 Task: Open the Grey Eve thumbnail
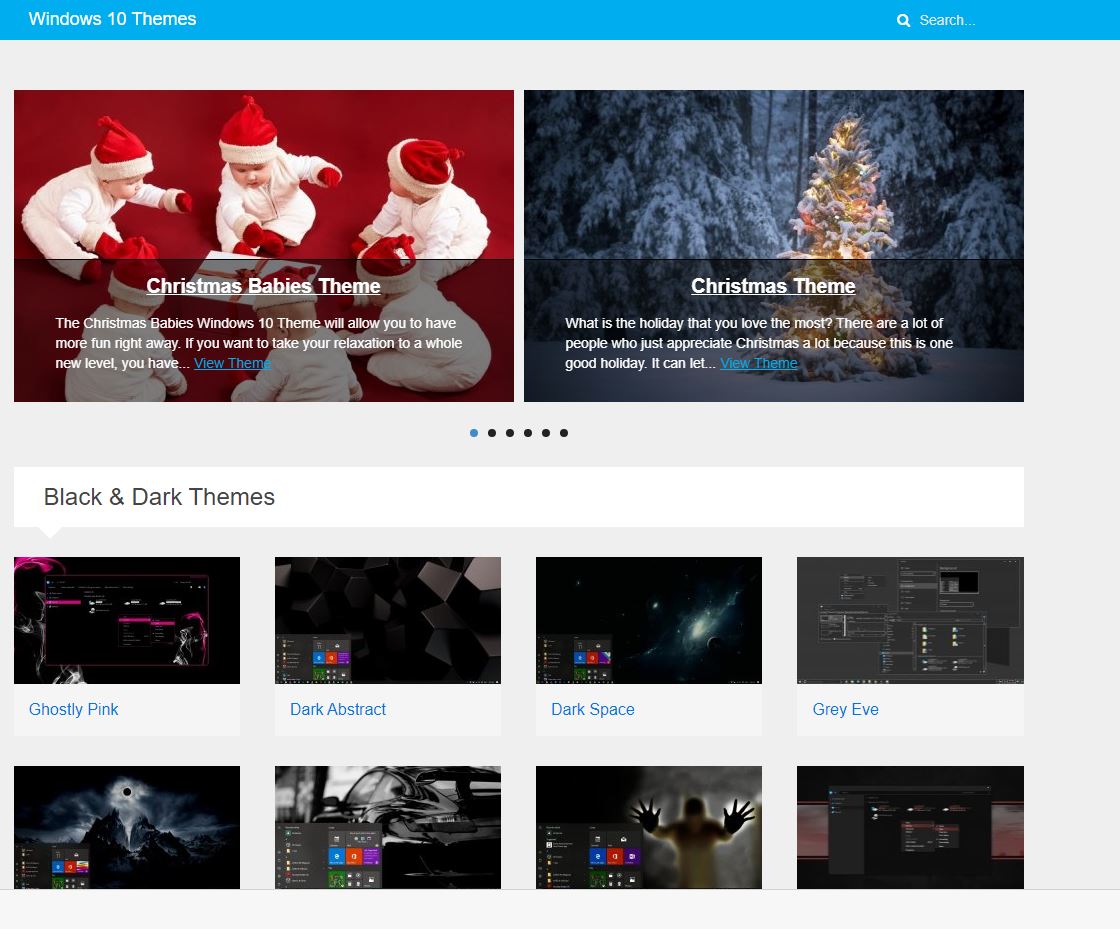910,621
